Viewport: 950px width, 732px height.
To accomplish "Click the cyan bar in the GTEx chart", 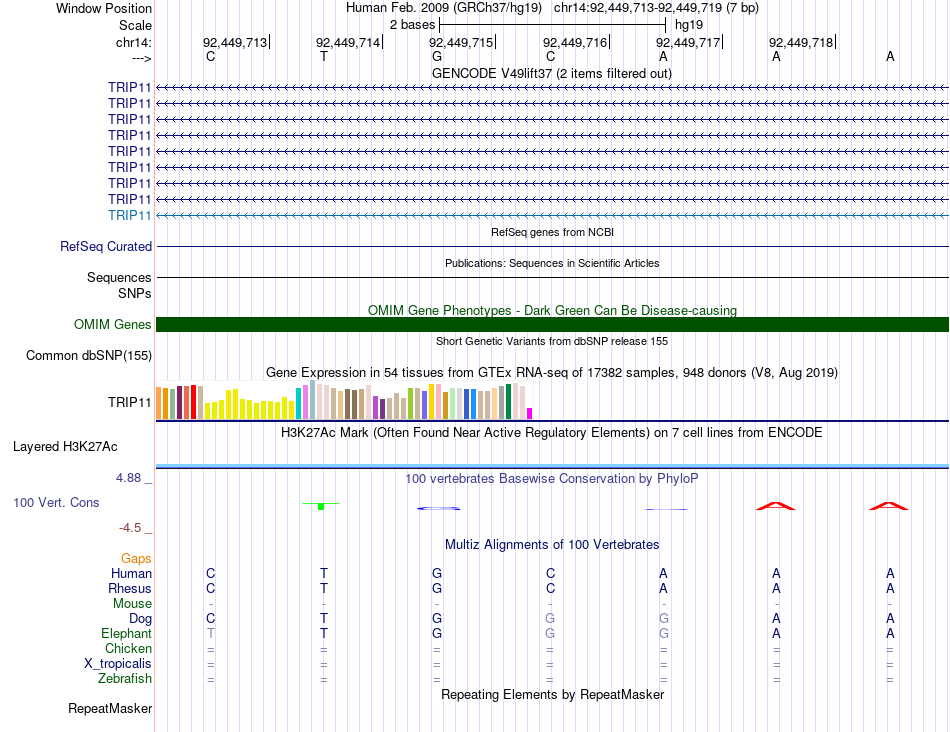I will (299, 404).
